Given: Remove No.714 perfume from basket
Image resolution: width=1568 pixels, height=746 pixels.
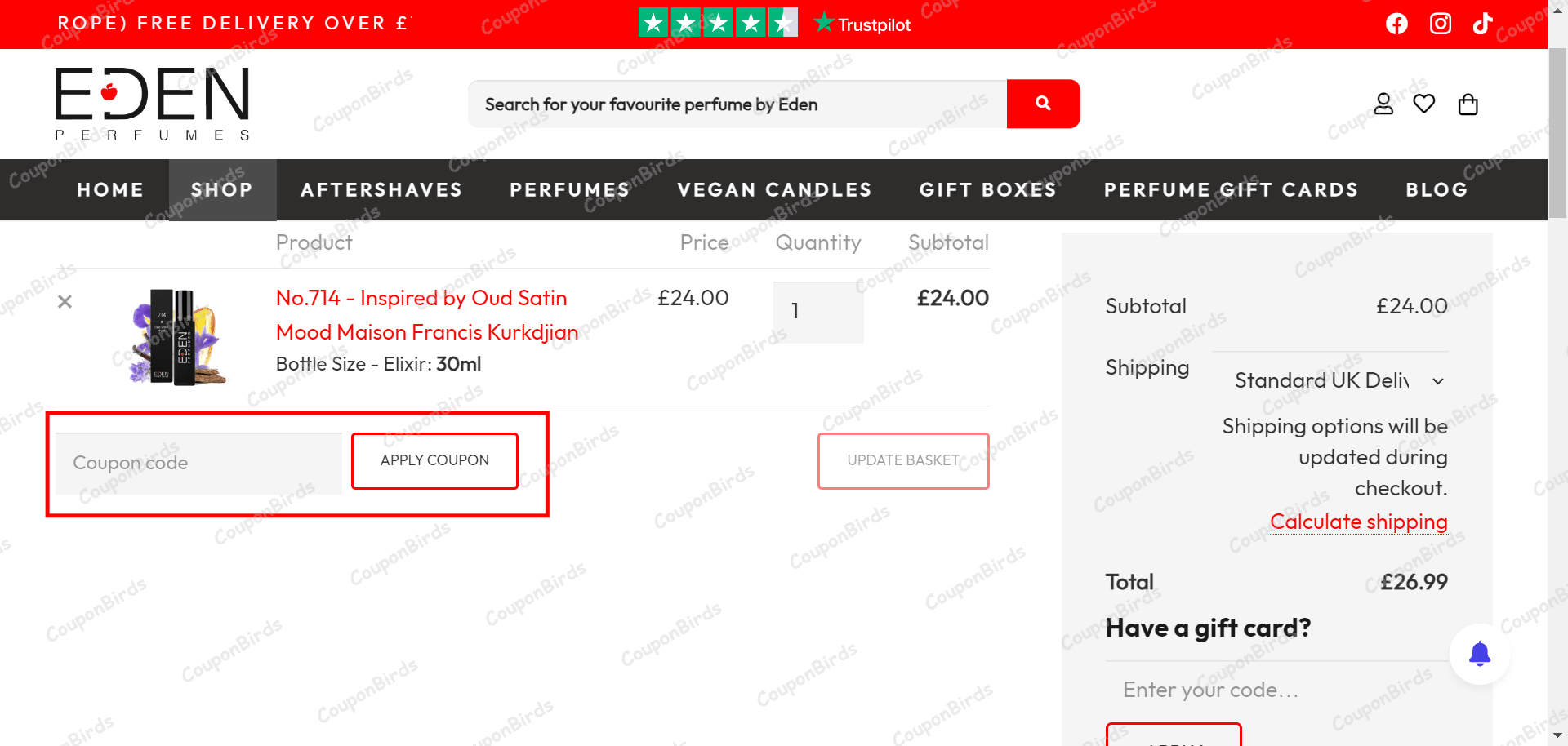Looking at the screenshot, I should [x=65, y=301].
